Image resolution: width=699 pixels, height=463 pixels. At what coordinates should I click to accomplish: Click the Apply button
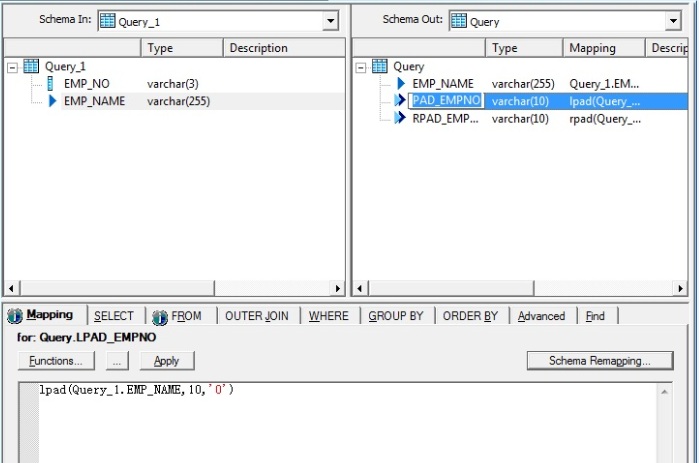click(x=167, y=361)
